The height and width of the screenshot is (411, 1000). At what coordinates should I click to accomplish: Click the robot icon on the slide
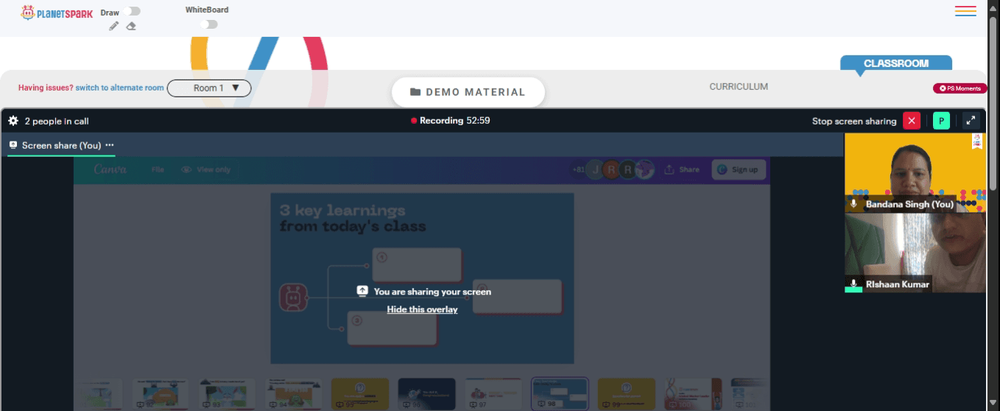click(293, 297)
